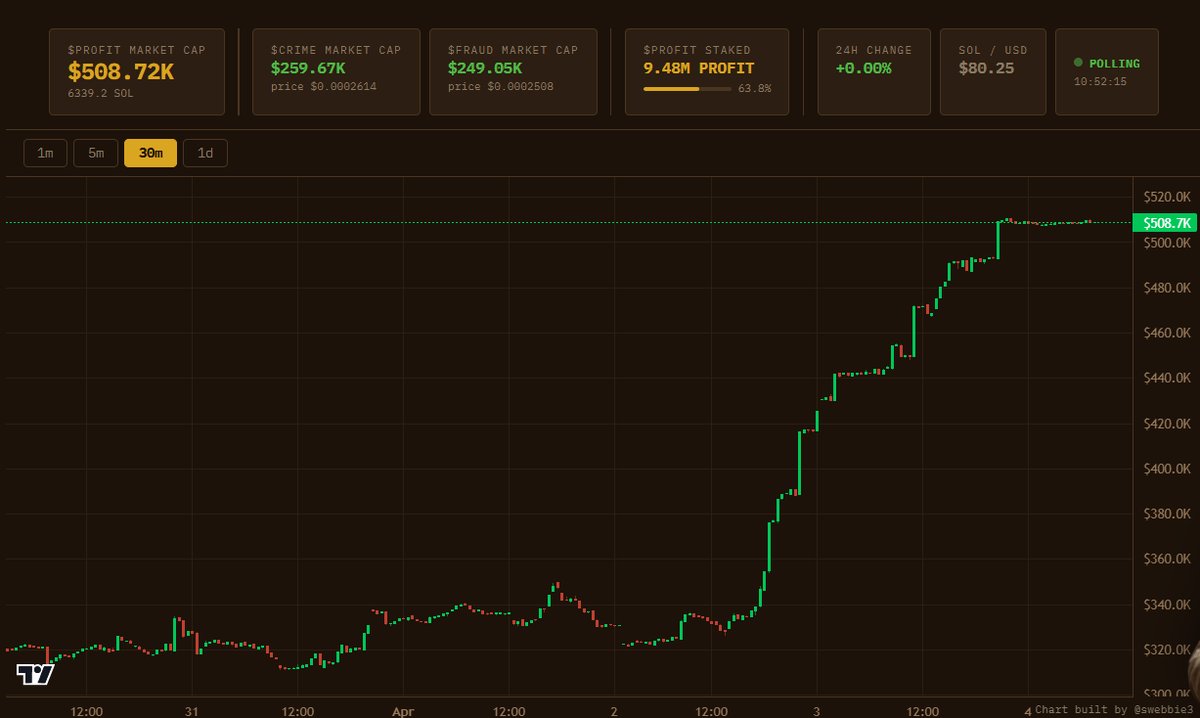Click the $520.0K price axis label
The image size is (1200, 718).
(1167, 197)
